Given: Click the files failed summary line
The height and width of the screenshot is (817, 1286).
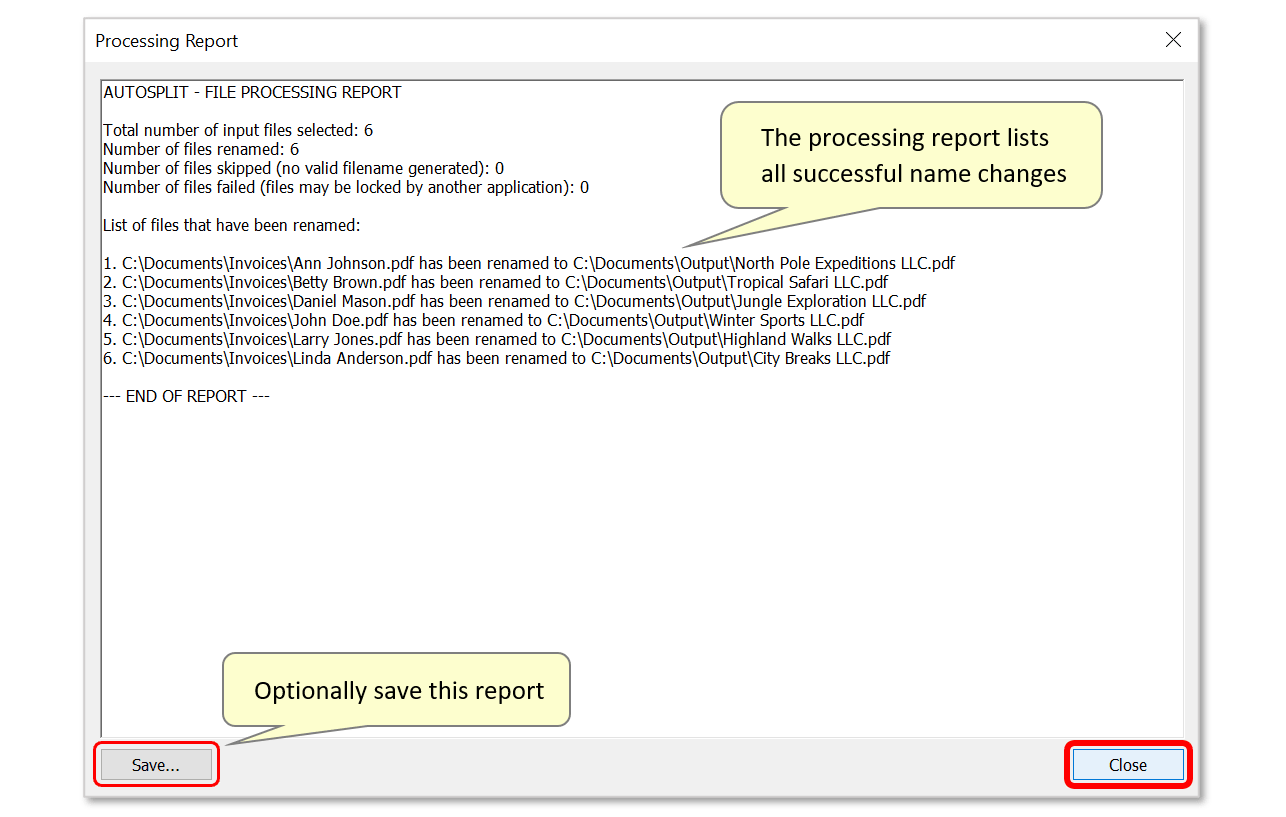Looking at the screenshot, I should pos(345,186).
